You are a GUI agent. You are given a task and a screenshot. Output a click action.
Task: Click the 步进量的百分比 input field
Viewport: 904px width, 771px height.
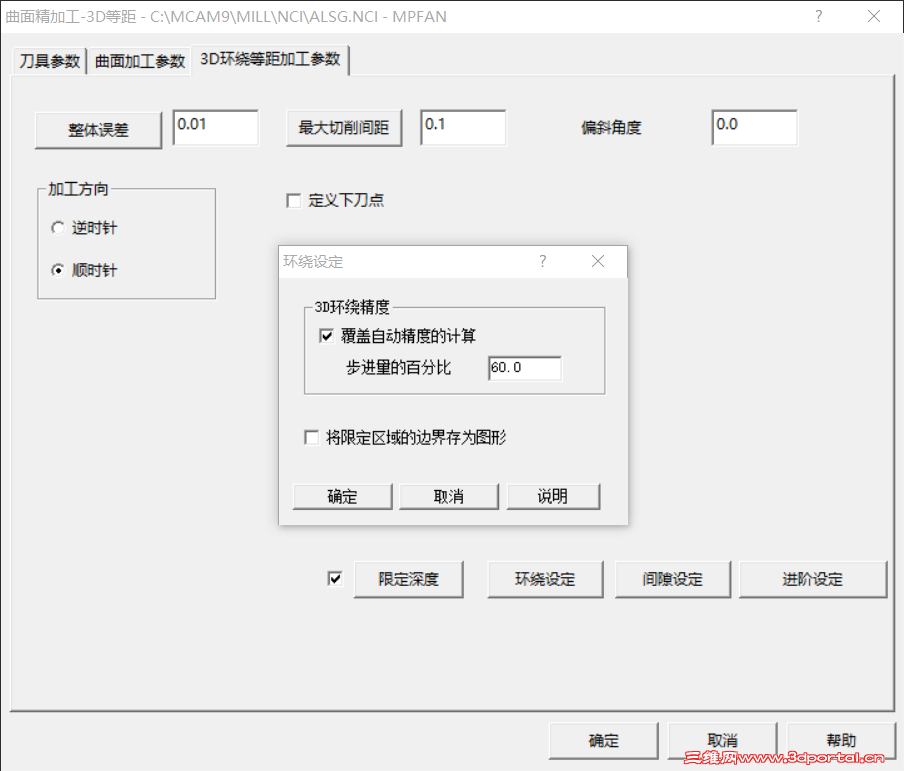525,368
